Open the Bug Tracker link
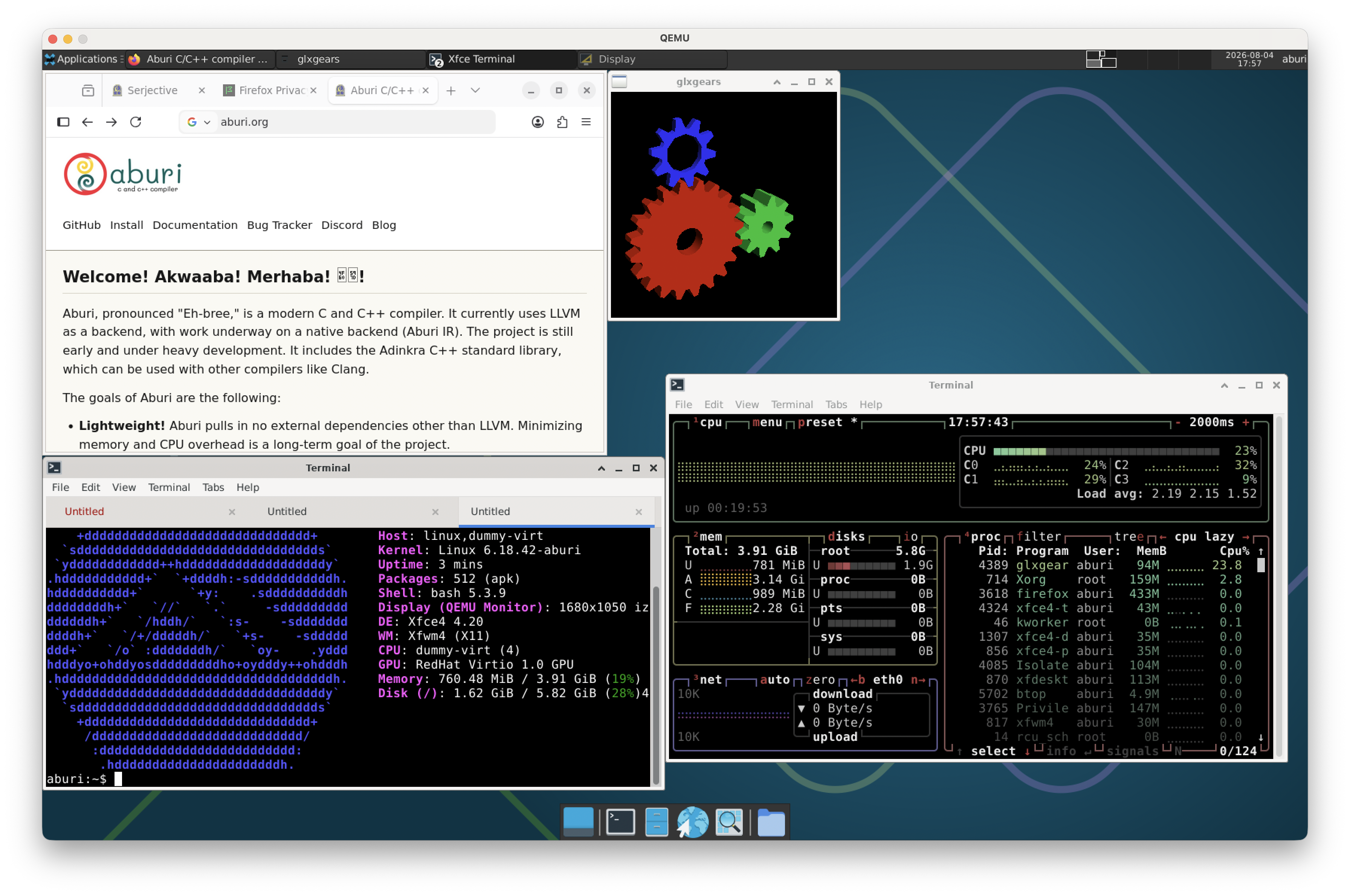Screen dimensions: 1350x896 click(279, 225)
